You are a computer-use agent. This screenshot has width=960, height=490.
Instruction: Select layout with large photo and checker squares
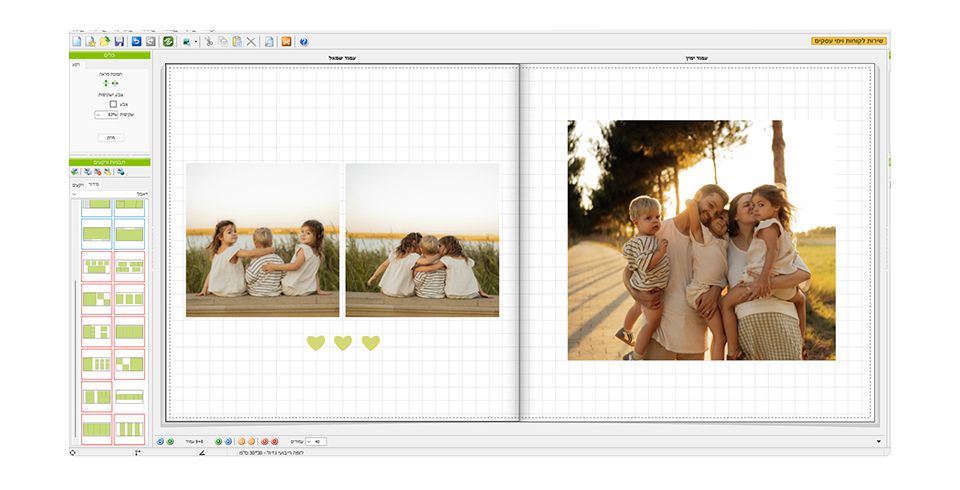click(x=97, y=299)
